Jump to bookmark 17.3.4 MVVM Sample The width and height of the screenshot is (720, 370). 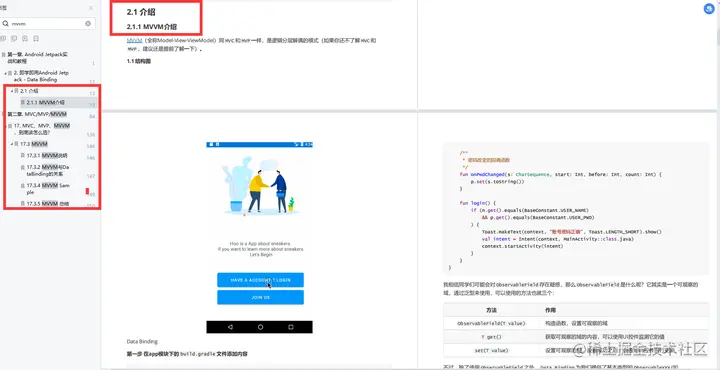48,189
